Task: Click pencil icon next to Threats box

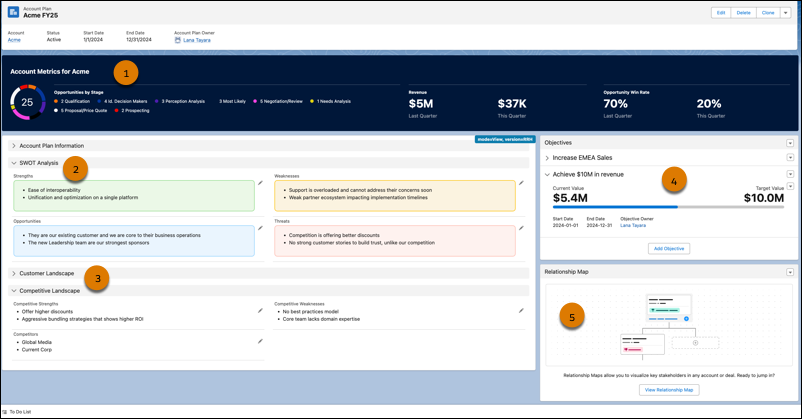Action: tap(521, 229)
